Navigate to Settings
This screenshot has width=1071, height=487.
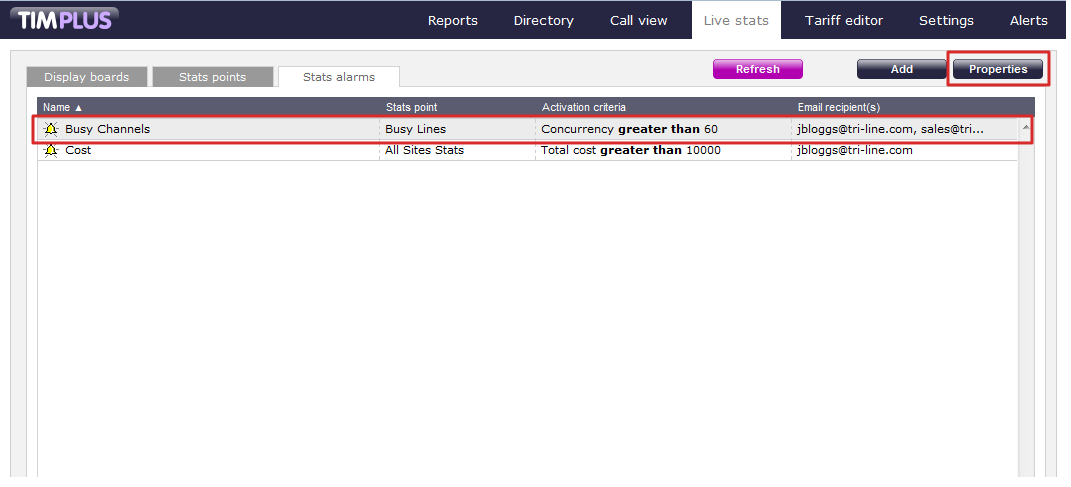pyautogui.click(x=946, y=20)
